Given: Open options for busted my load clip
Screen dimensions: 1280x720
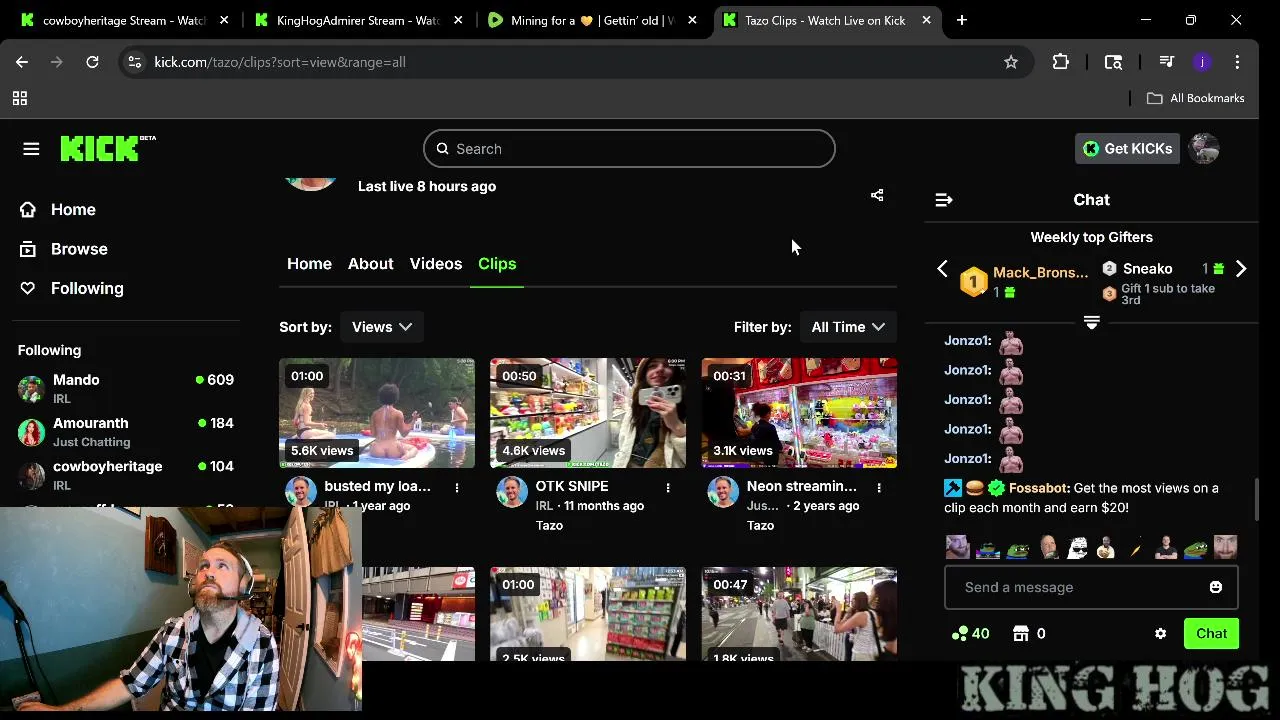Looking at the screenshot, I should (457, 488).
